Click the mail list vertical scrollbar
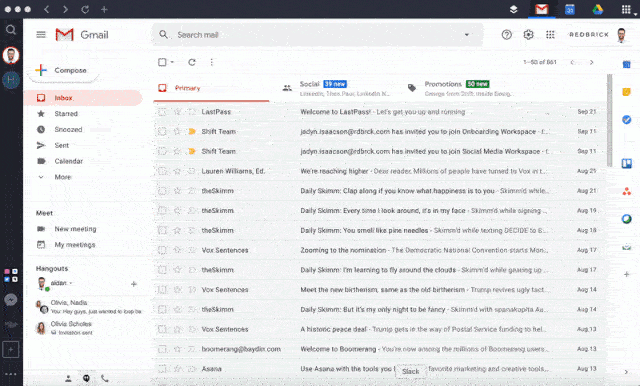This screenshot has width=640, height=386. pos(610,120)
